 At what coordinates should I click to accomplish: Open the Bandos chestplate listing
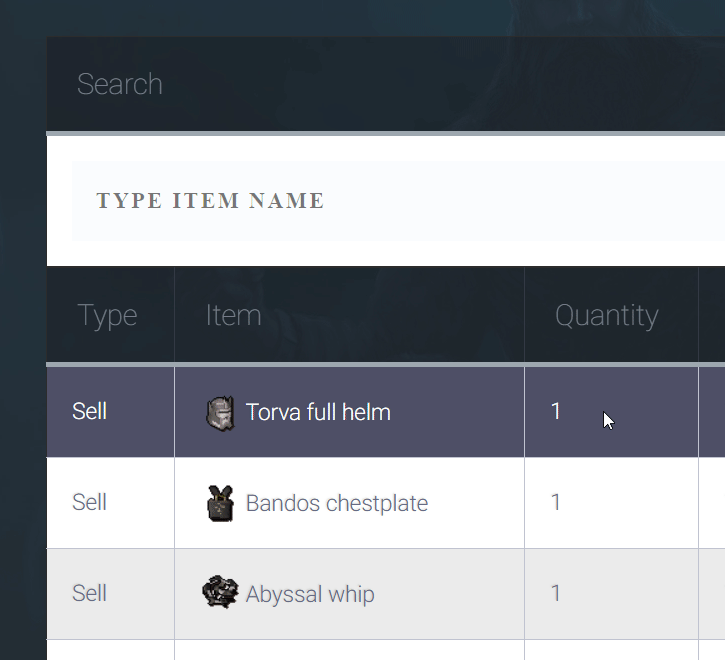pyautogui.click(x=337, y=503)
